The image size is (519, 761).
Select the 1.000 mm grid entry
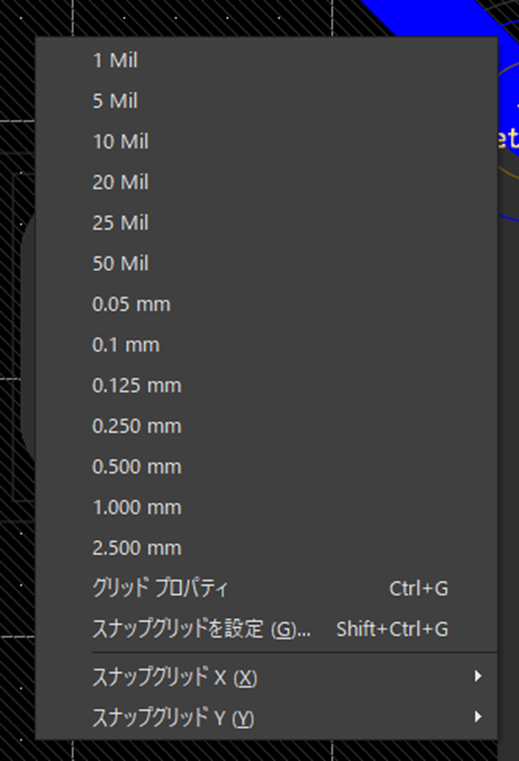point(266,508)
